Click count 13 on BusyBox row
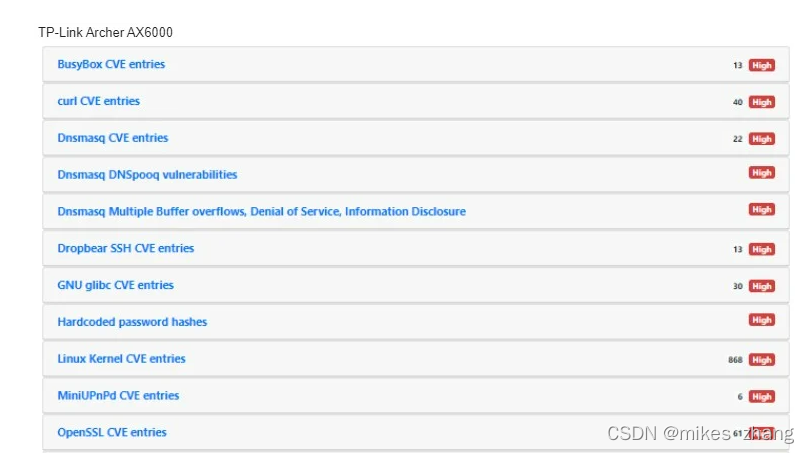809x453 pixels. point(737,66)
